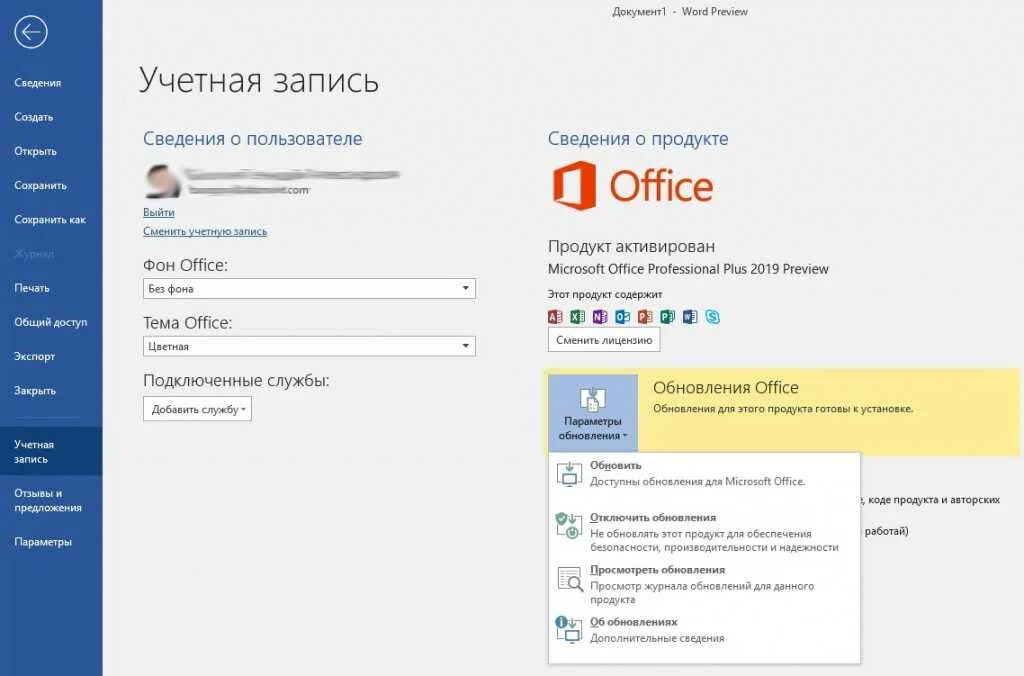Click the Просмотреть обновления magnifier icon

point(569,579)
